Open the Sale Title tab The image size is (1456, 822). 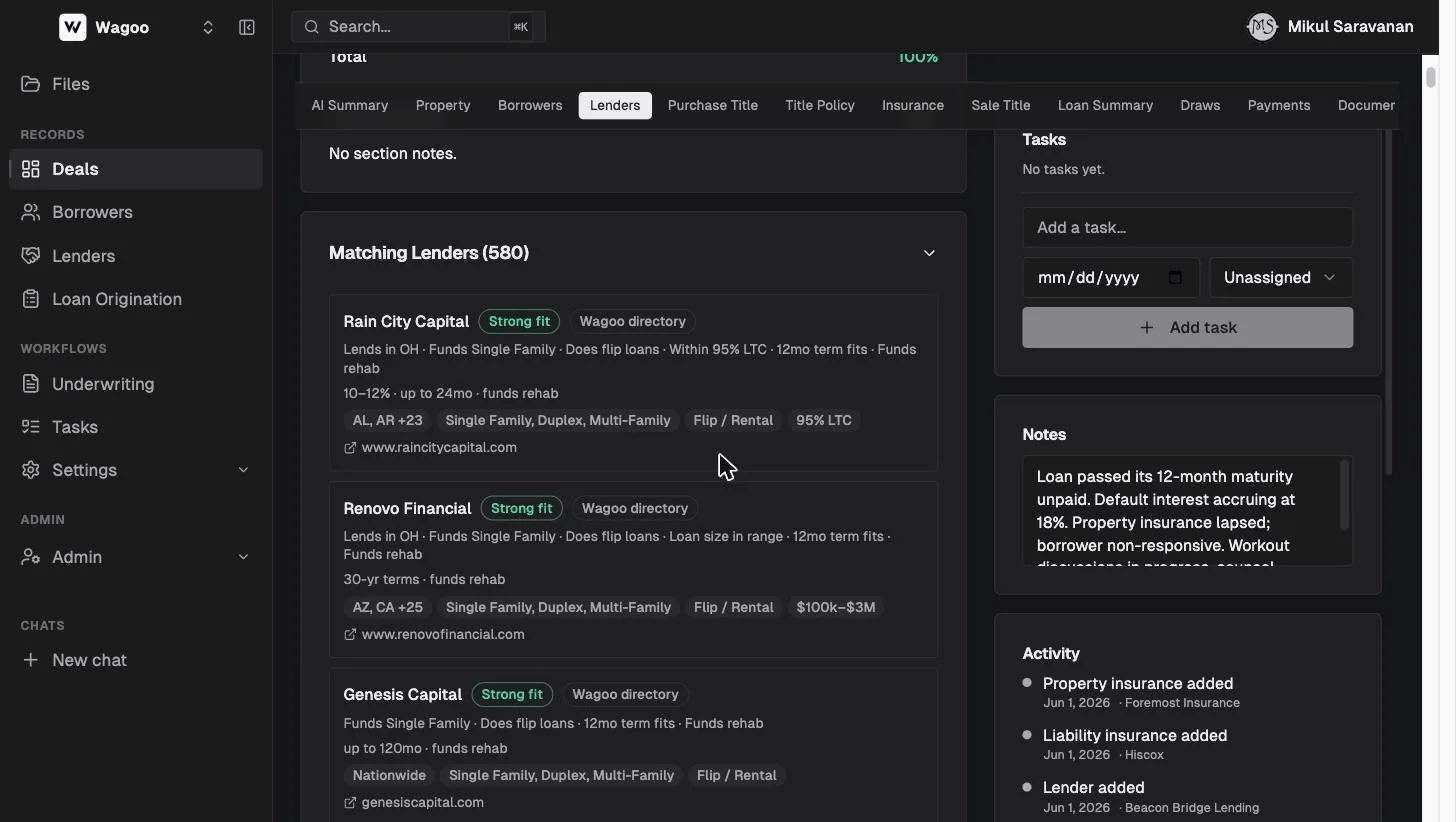click(x=1001, y=106)
